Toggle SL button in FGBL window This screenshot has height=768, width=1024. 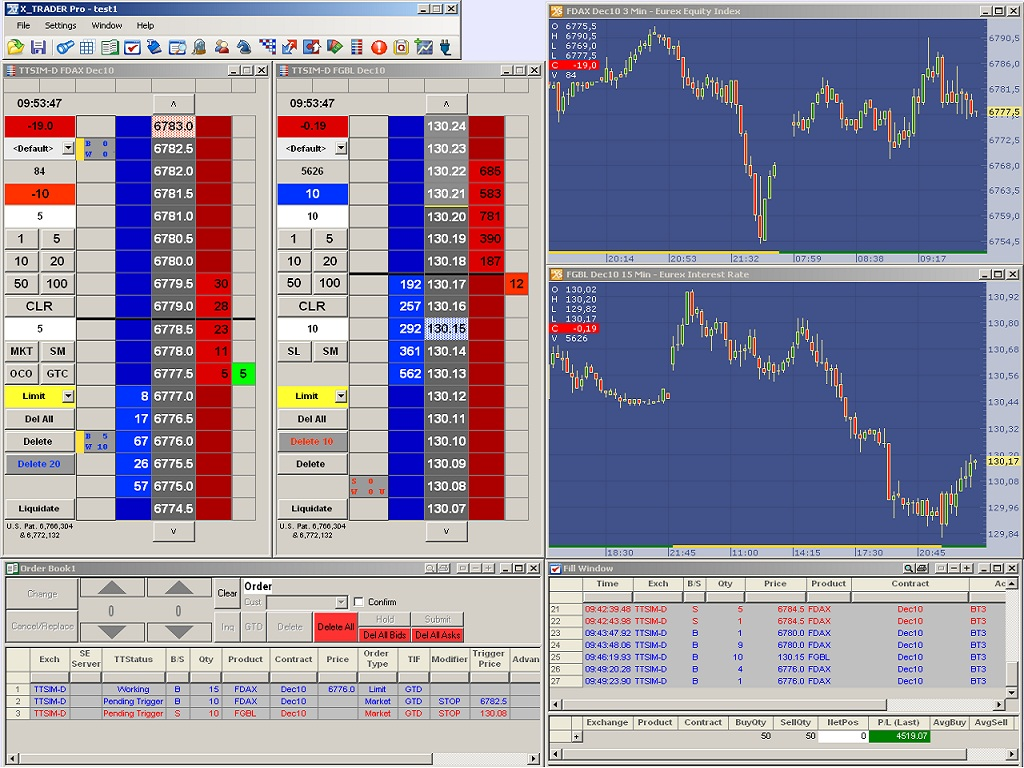click(x=295, y=351)
